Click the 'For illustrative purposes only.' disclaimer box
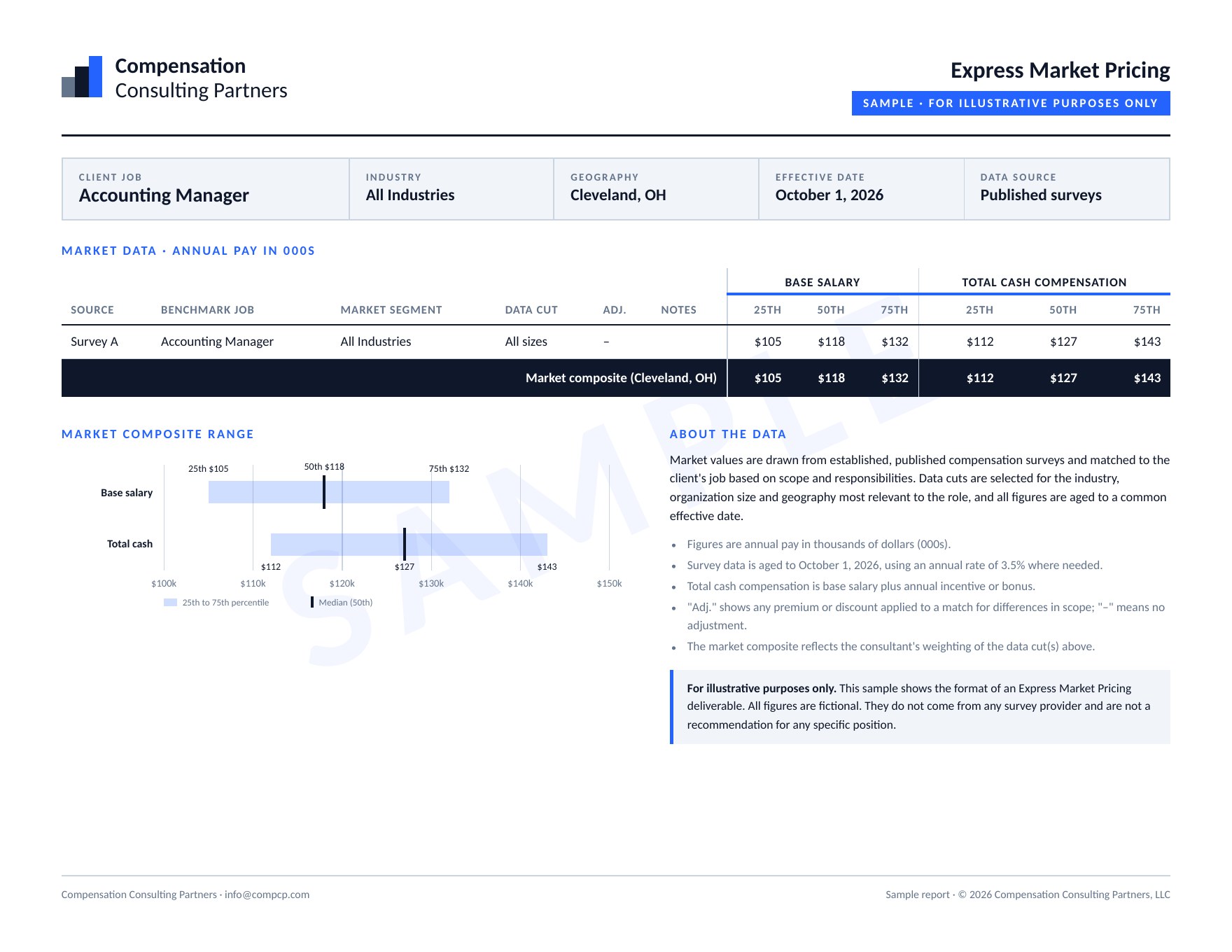Image resolution: width=1232 pixels, height=952 pixels. [x=920, y=707]
